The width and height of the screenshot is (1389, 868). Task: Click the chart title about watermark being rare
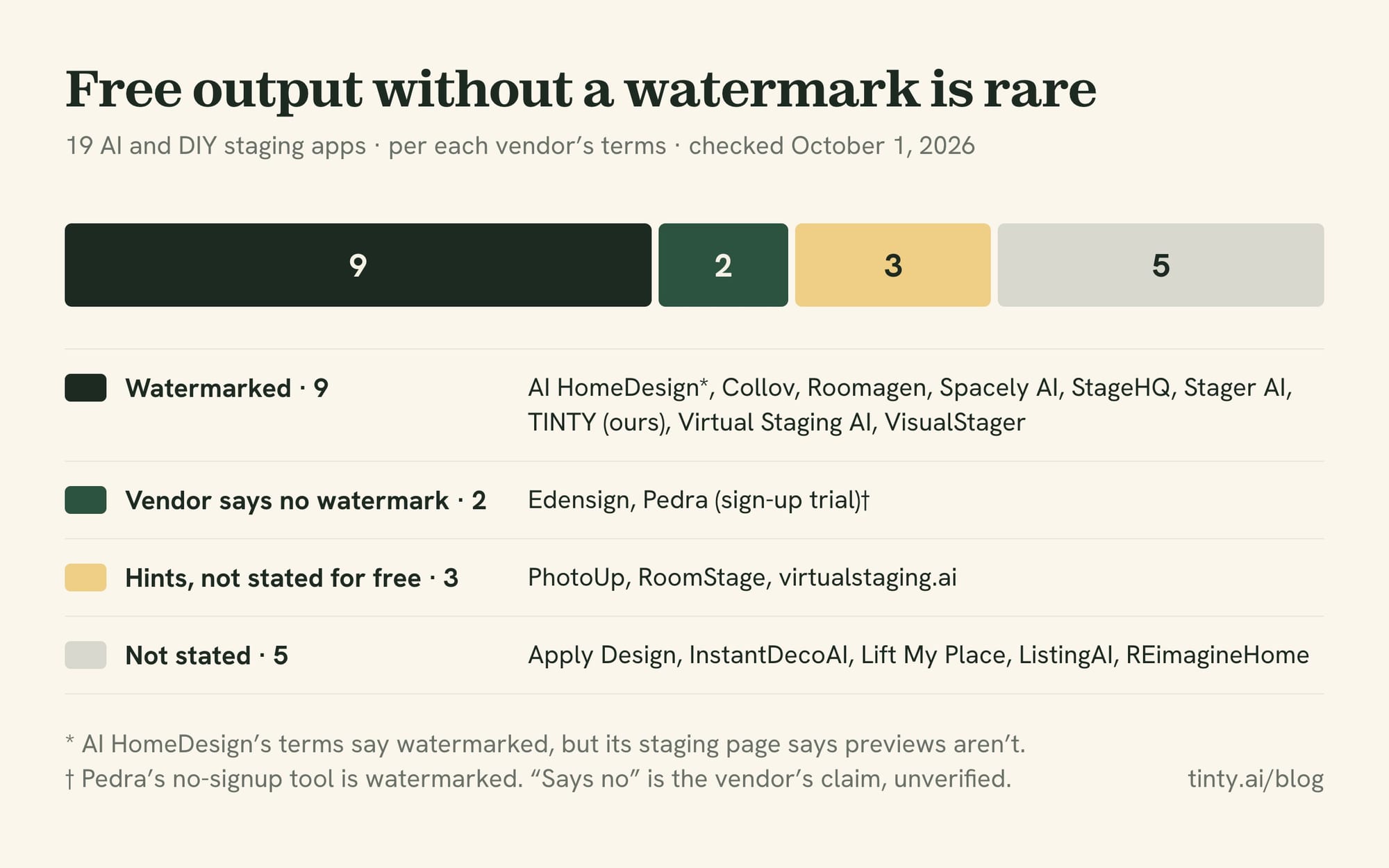pos(581,90)
